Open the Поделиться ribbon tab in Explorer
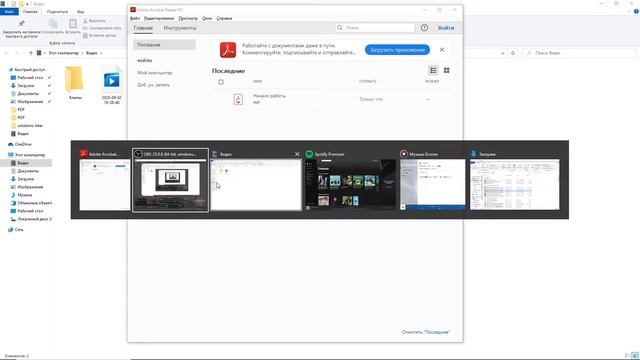The width and height of the screenshot is (640, 360). point(57,11)
